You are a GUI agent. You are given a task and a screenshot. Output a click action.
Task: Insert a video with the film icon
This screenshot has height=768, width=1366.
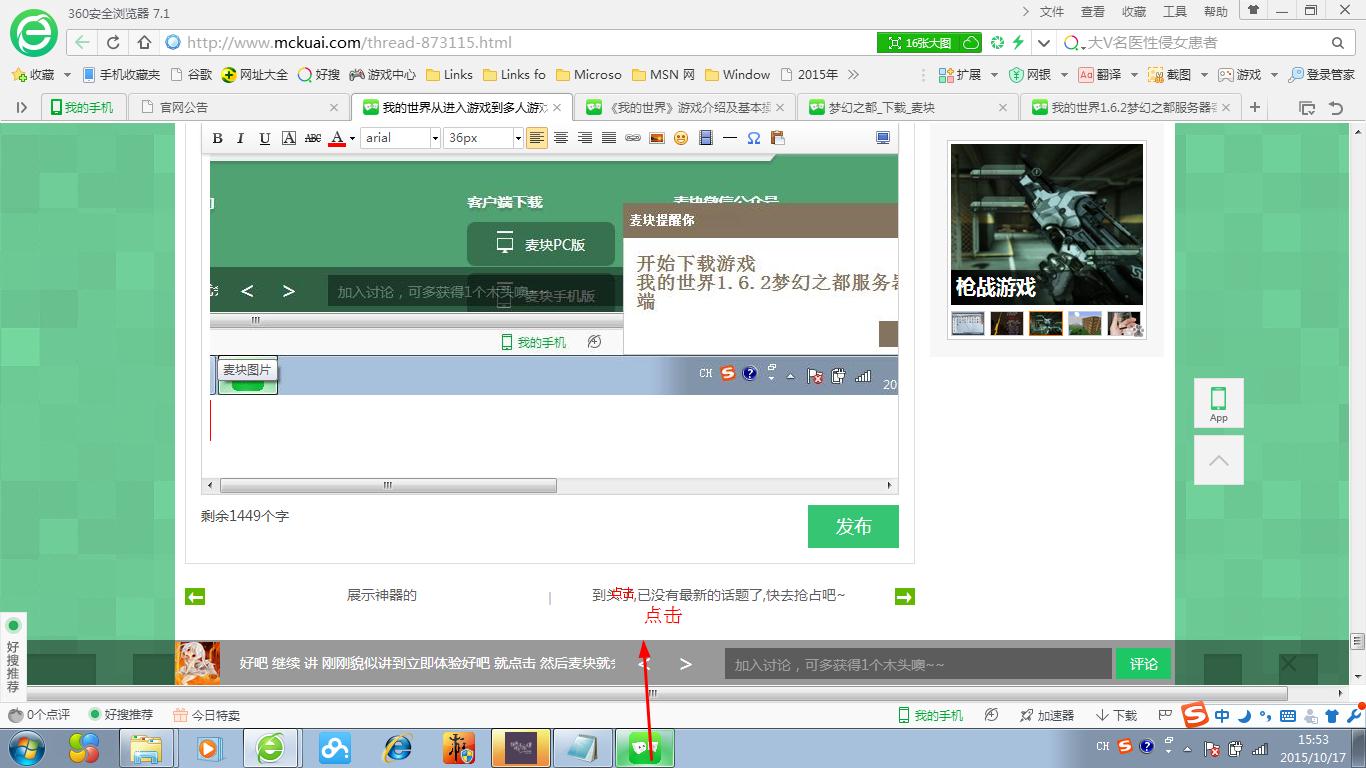click(x=706, y=138)
